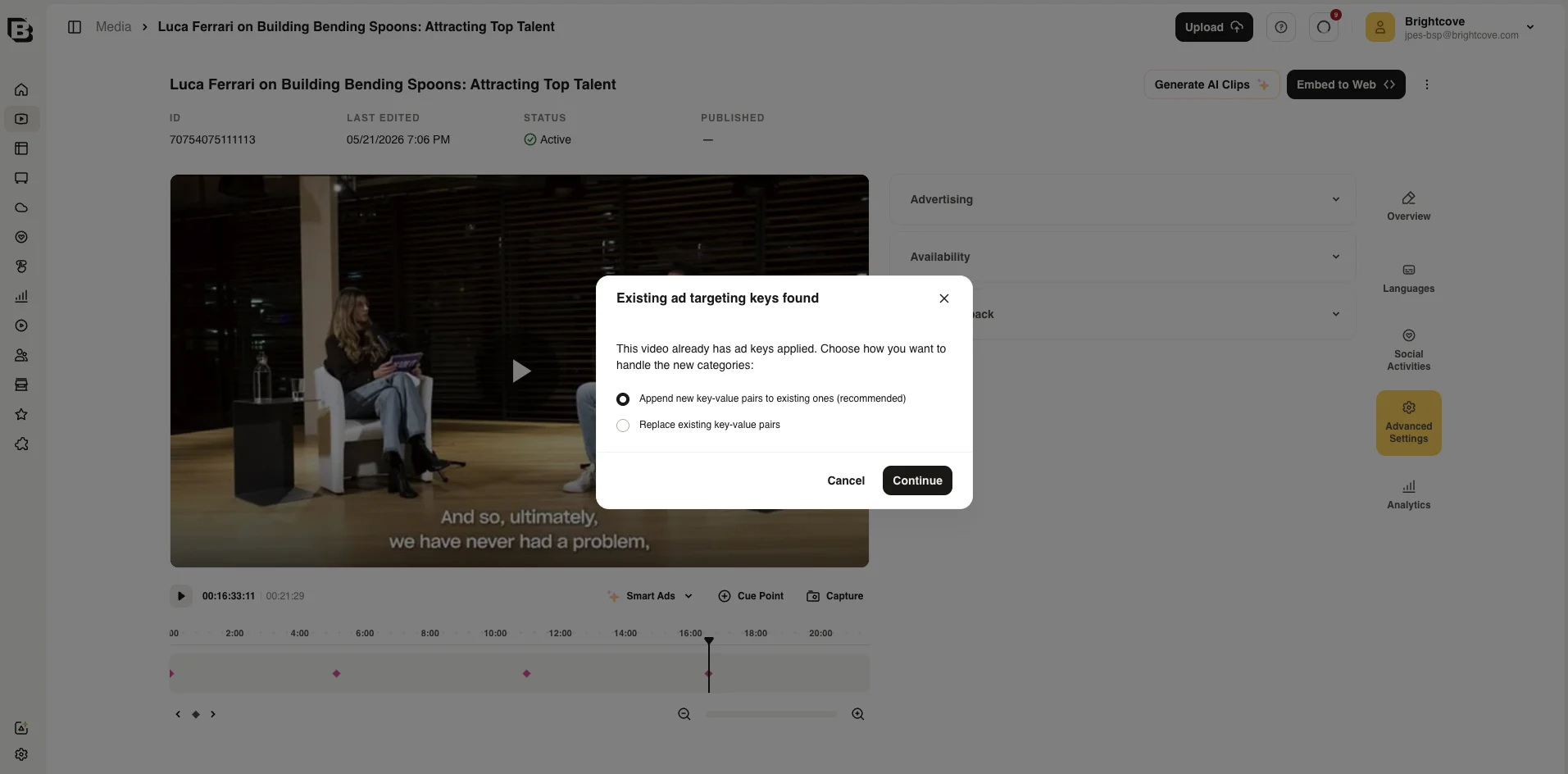The width and height of the screenshot is (1568, 774).
Task: Open the layout table sidebar icon
Action: (21, 148)
